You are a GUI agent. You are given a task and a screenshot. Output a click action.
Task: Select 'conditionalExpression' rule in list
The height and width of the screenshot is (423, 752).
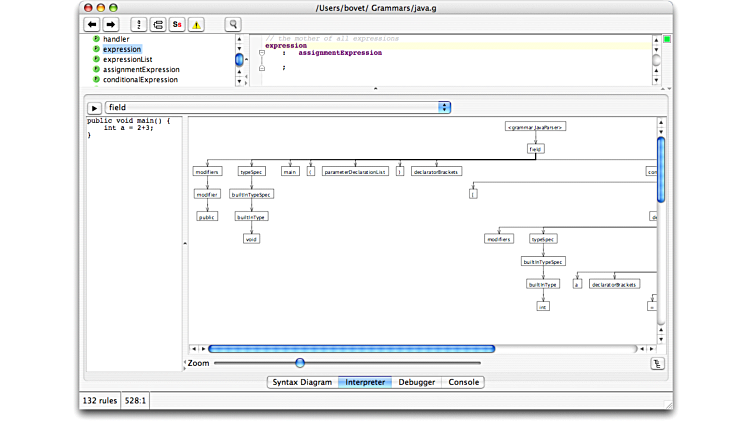point(140,80)
